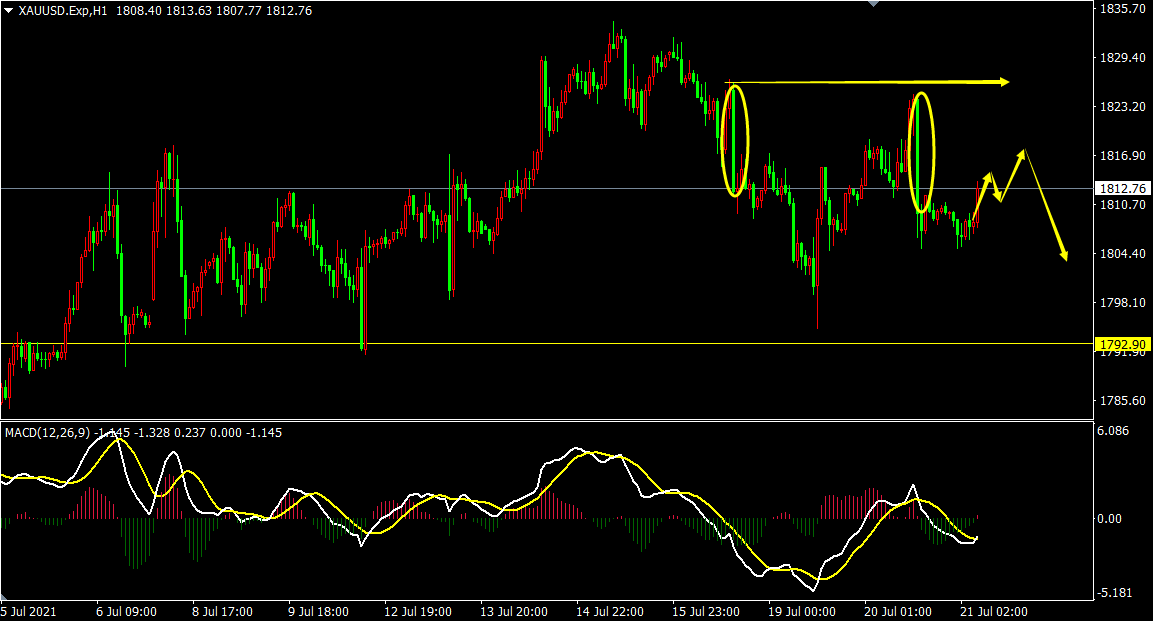Click the arrowhead of the horizontal yellow arrow

(1004, 82)
